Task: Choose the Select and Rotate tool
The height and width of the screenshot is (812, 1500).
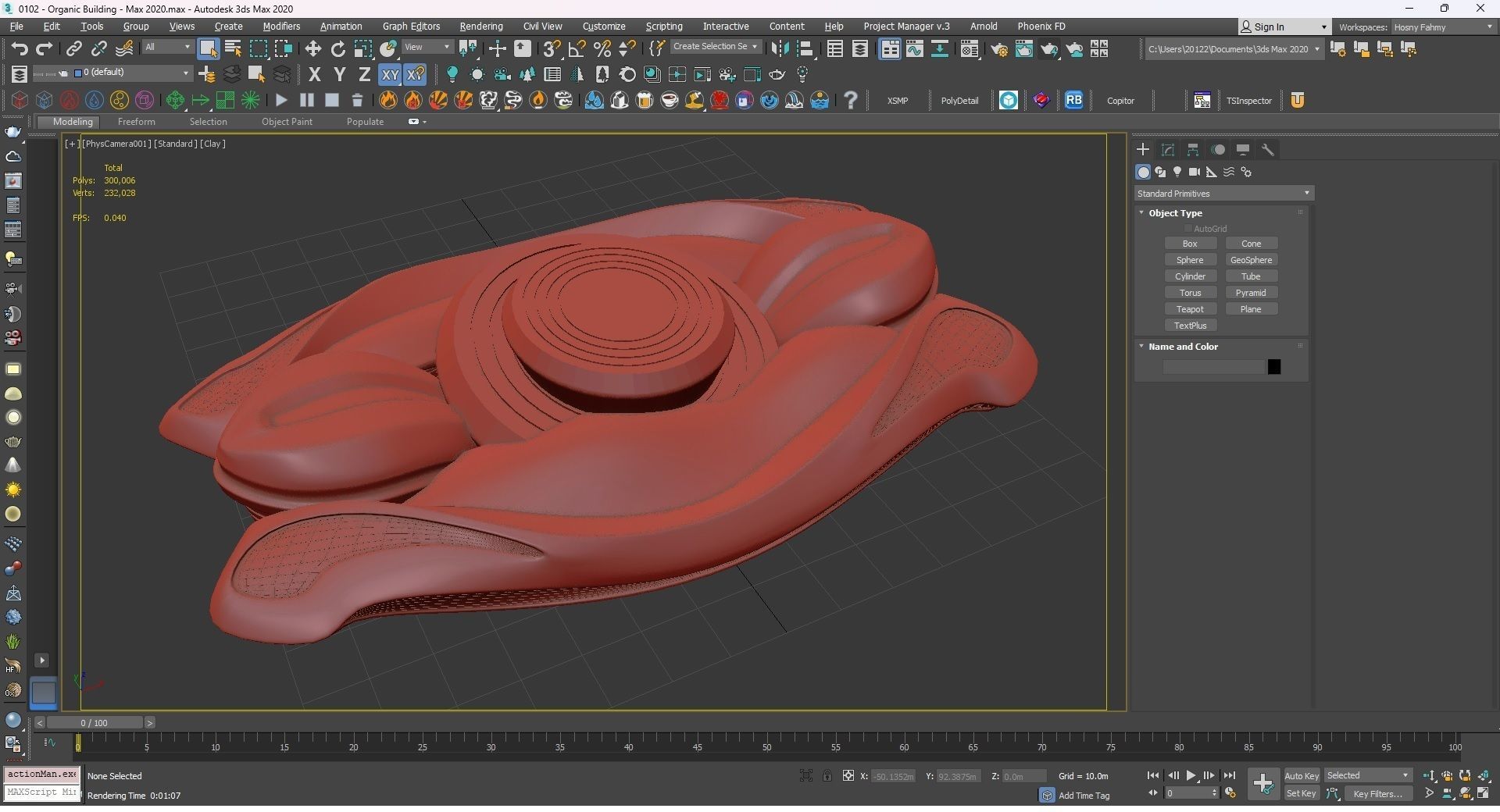Action: click(338, 49)
